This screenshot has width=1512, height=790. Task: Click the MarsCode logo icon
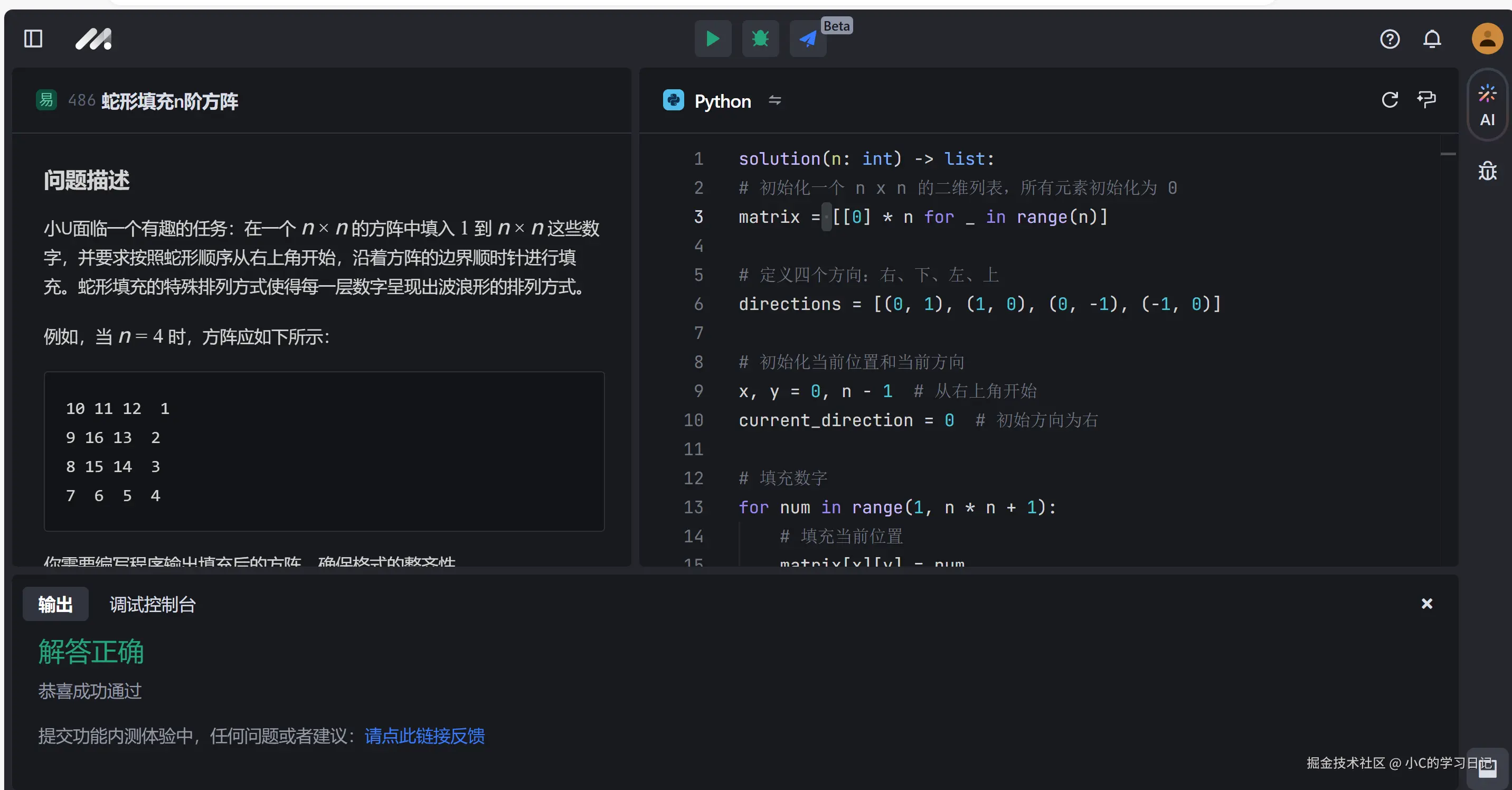click(94, 39)
